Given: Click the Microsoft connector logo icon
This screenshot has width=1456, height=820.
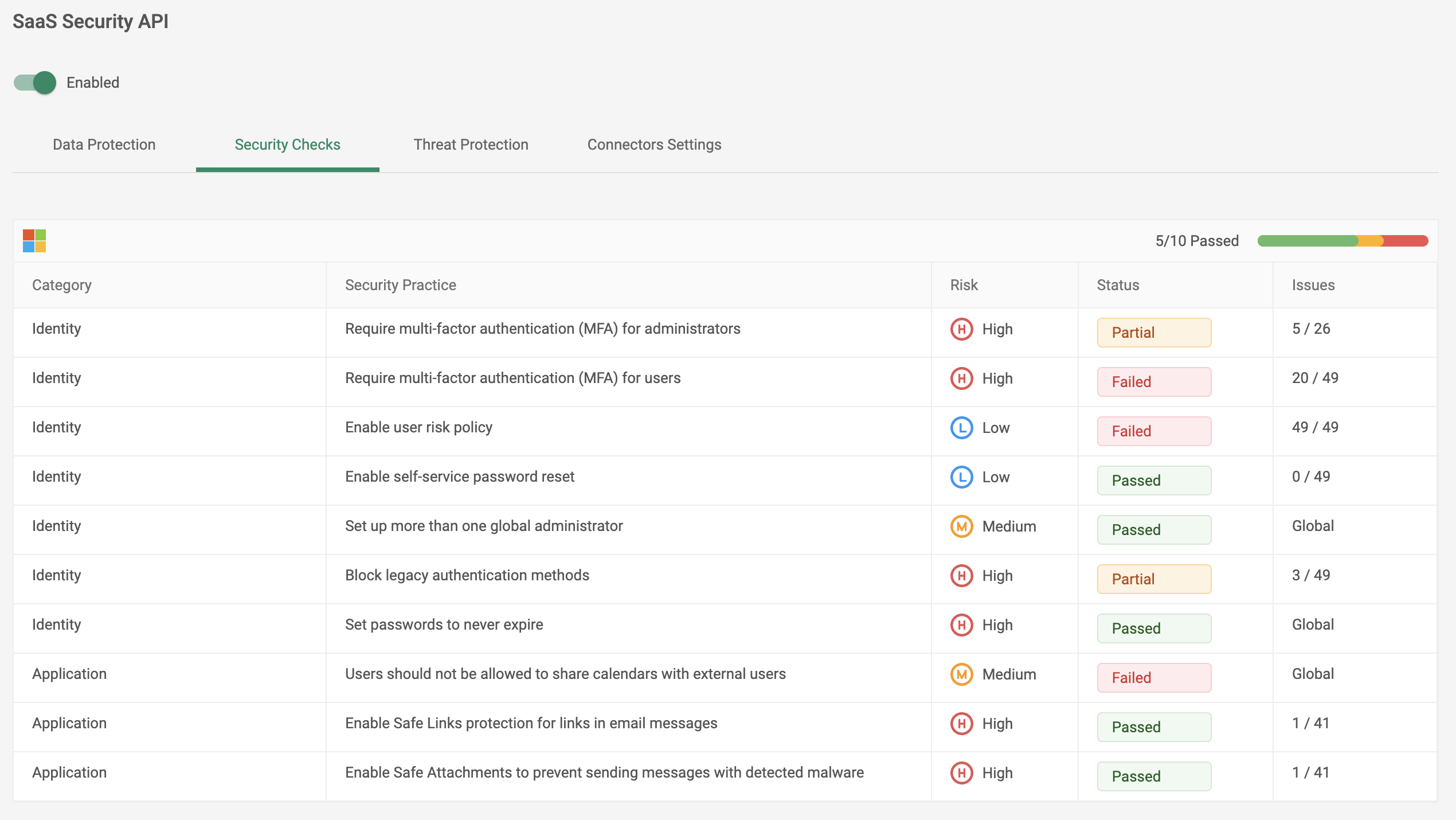Looking at the screenshot, I should click(x=34, y=240).
